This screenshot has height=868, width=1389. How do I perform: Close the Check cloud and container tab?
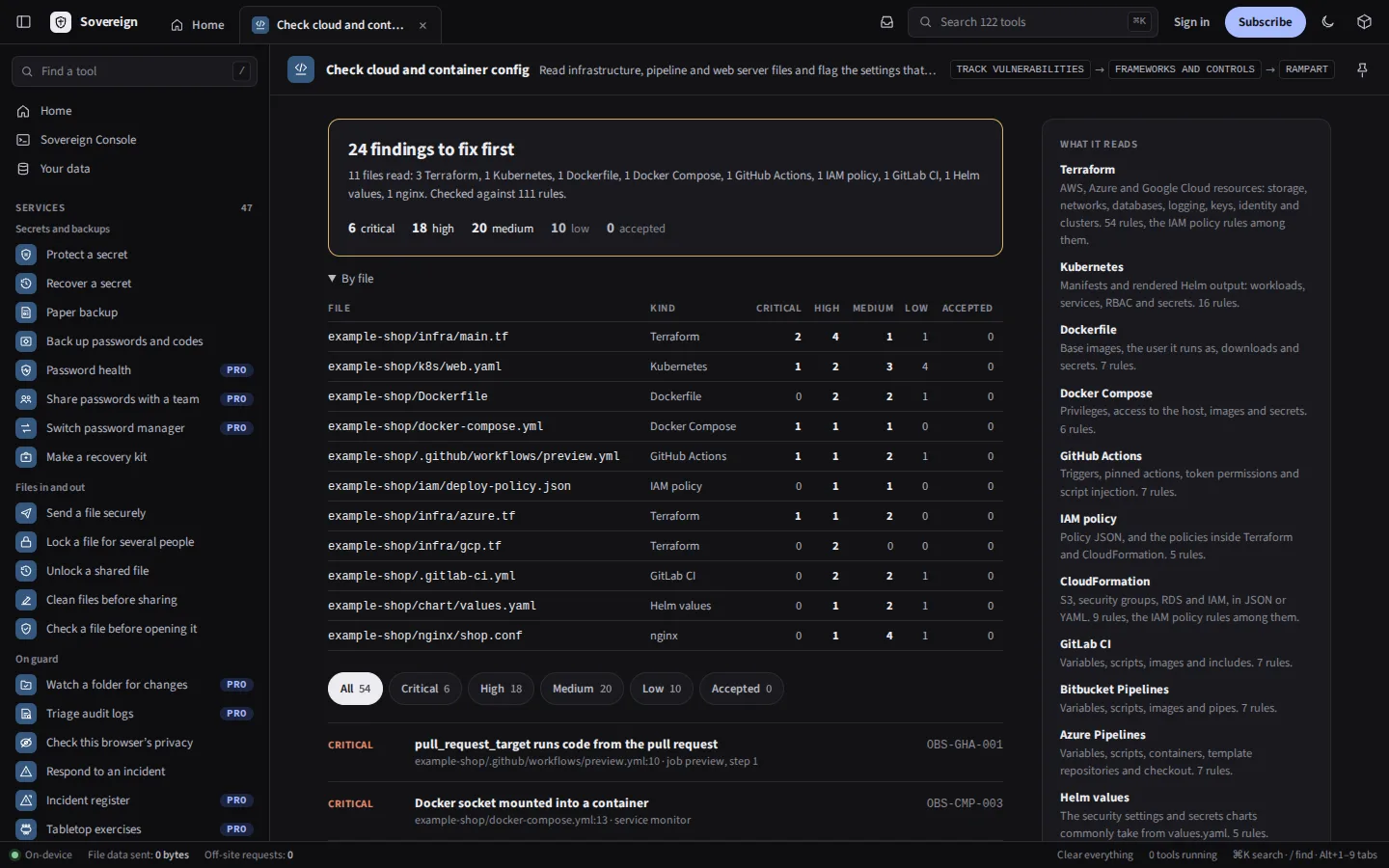pyautogui.click(x=422, y=25)
